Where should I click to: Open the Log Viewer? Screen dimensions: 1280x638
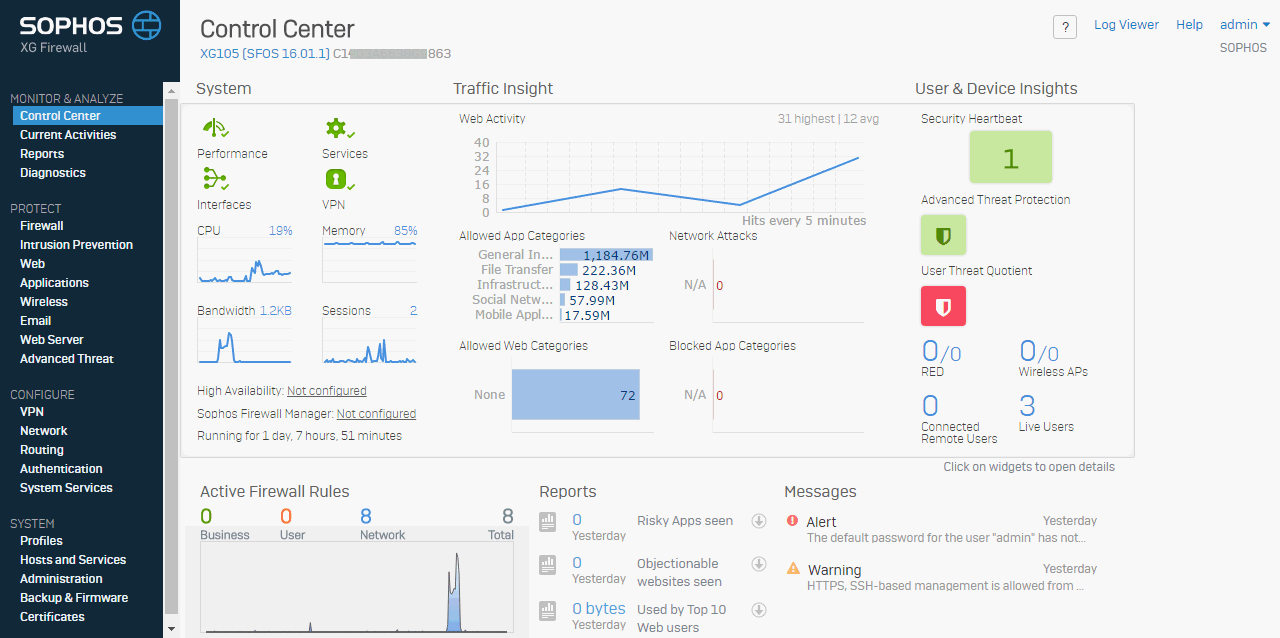(x=1126, y=25)
